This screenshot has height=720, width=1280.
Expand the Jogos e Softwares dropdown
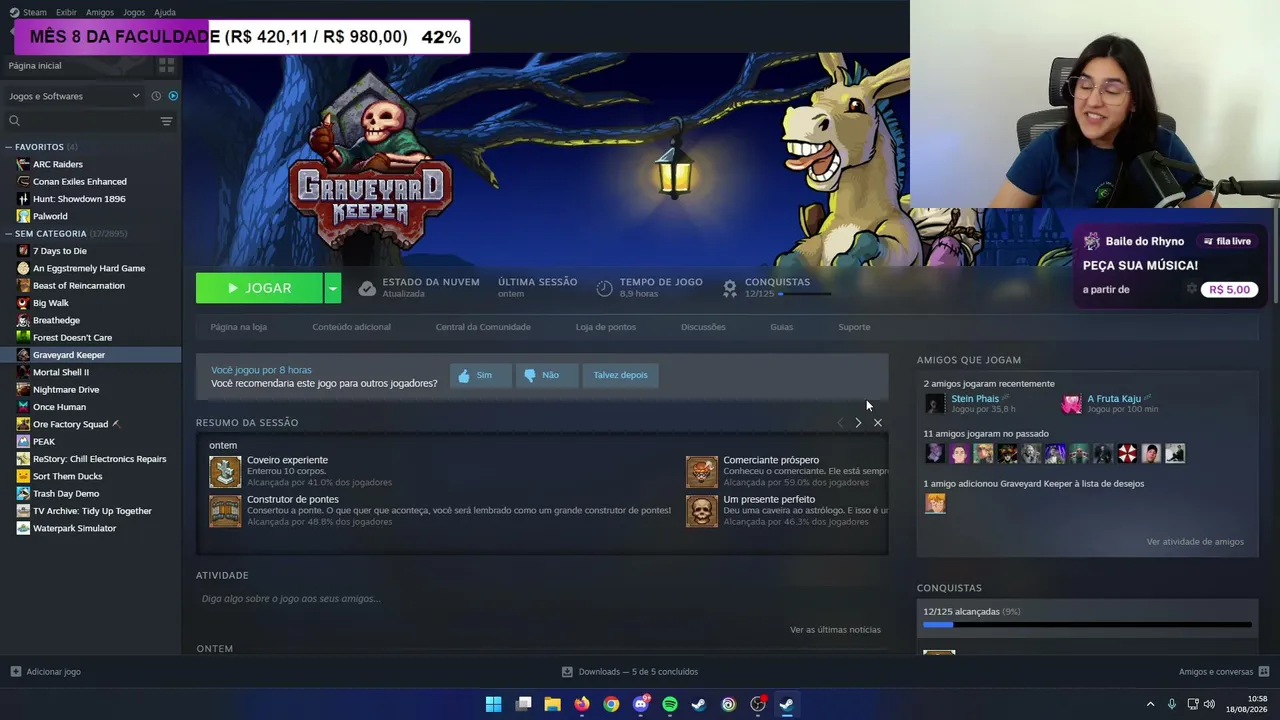click(x=75, y=96)
